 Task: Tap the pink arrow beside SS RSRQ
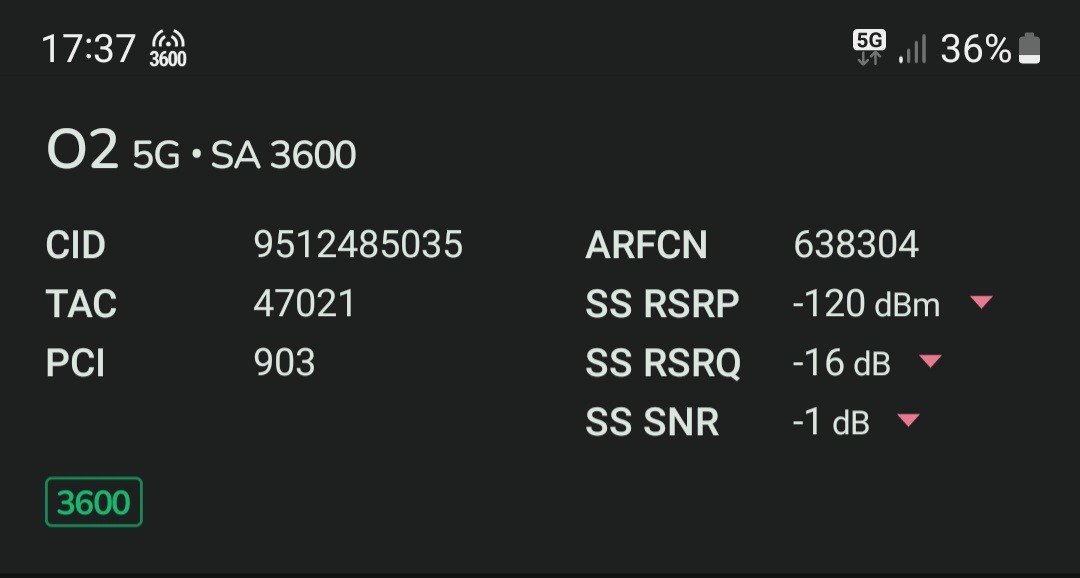tap(930, 361)
